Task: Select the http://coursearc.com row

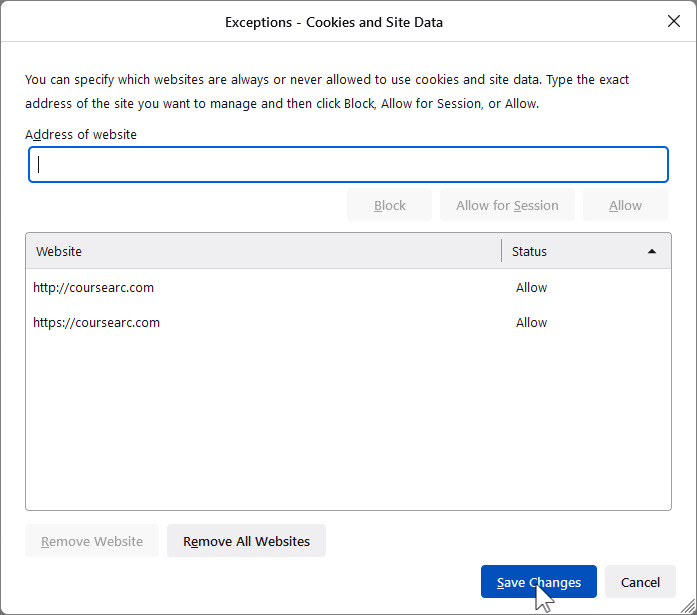Action: (348, 288)
